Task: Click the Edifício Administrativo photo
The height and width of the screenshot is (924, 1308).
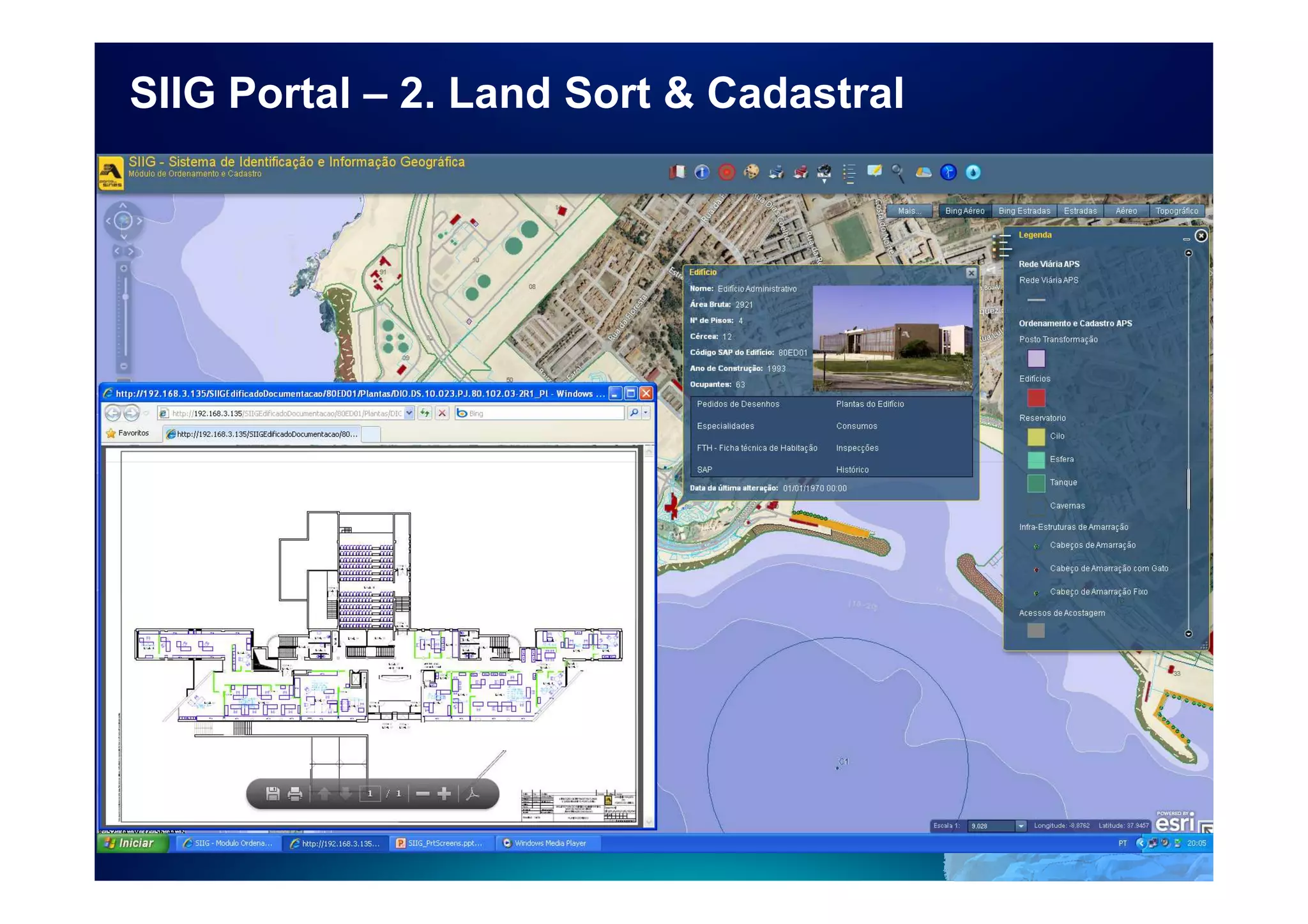Action: point(892,338)
